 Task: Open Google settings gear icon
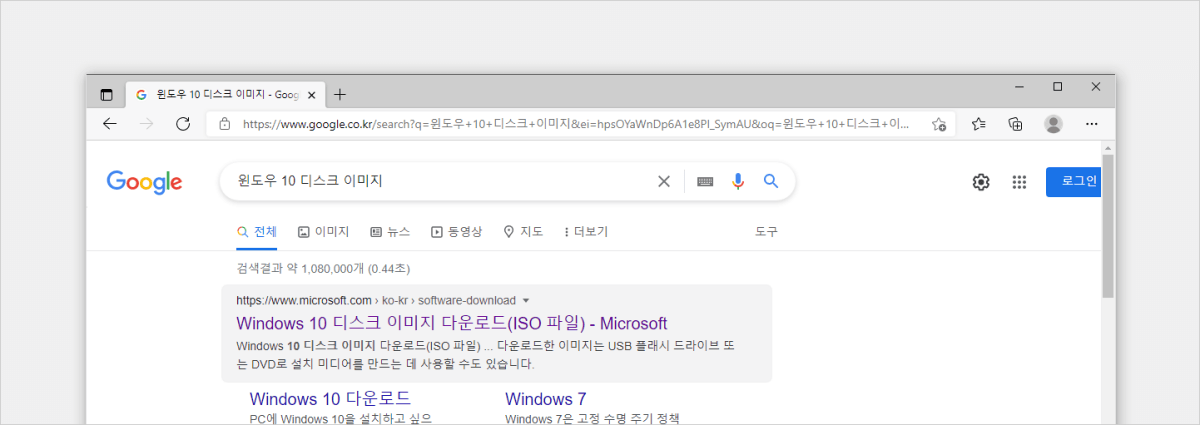click(981, 182)
